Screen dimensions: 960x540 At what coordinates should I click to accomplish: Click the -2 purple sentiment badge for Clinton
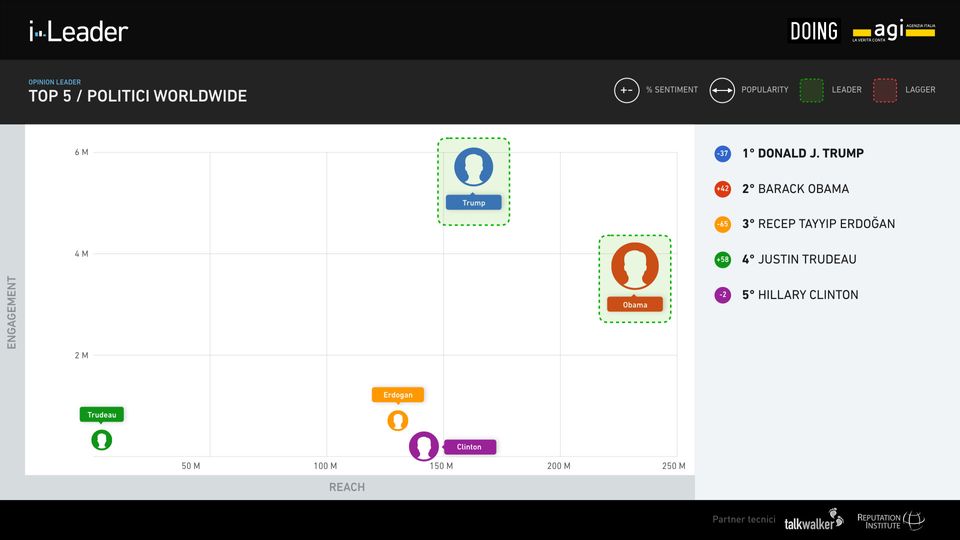[x=722, y=295]
